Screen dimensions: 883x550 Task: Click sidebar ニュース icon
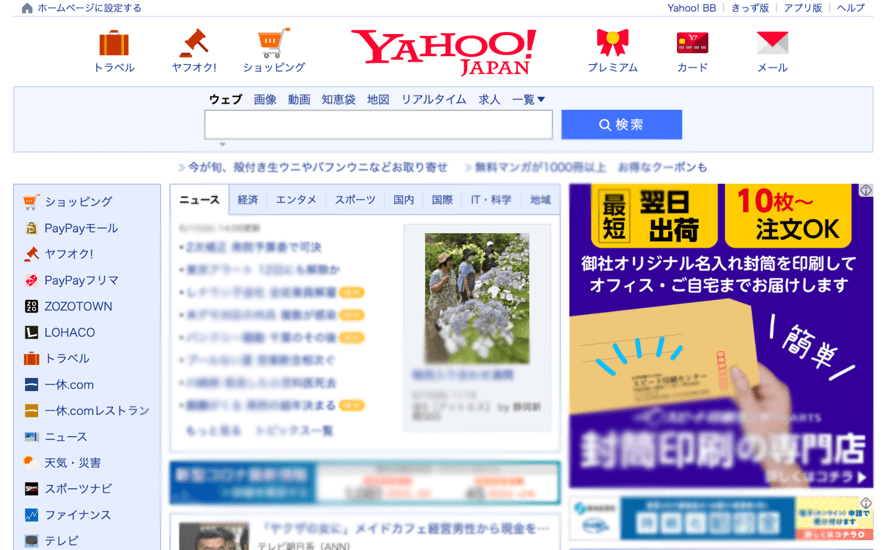pyautogui.click(x=31, y=437)
